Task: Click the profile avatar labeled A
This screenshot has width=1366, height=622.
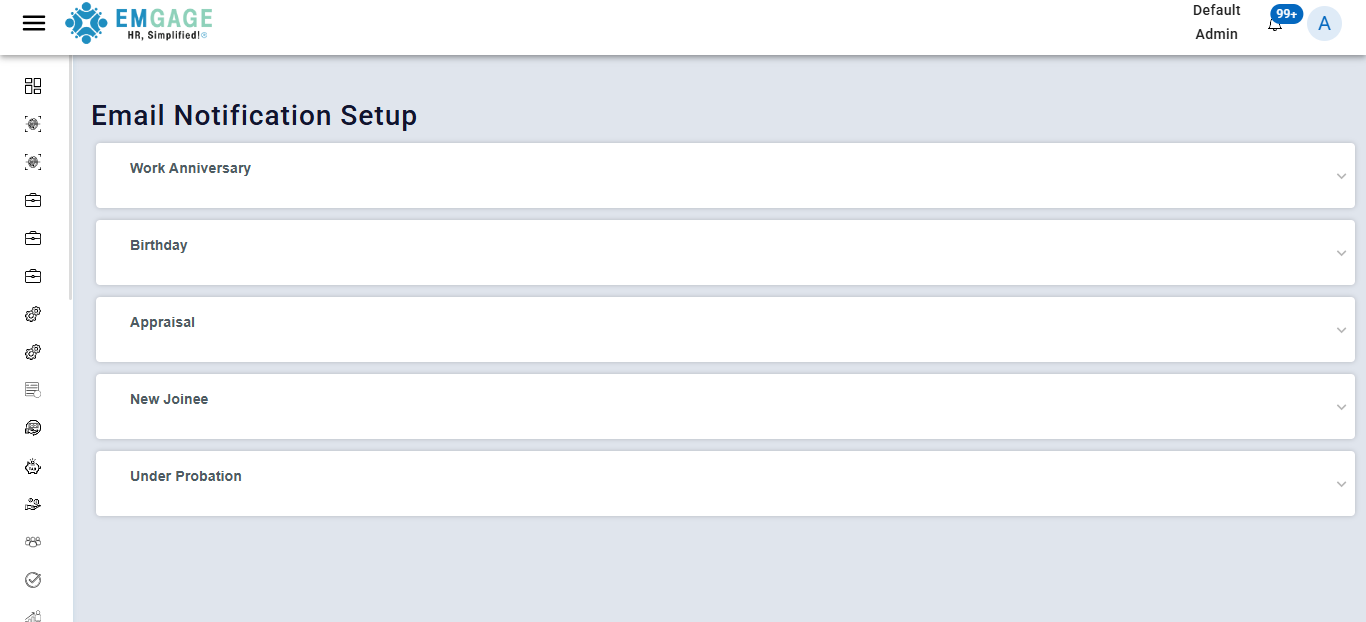Action: coord(1325,23)
